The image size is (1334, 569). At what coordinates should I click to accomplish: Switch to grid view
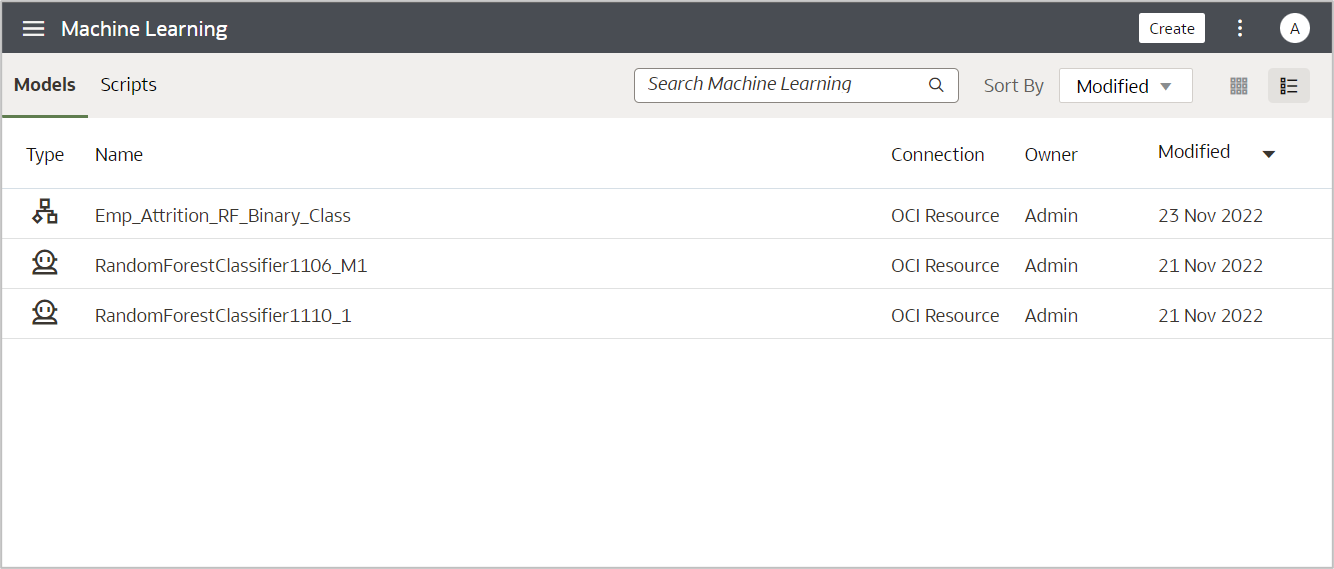click(1239, 86)
